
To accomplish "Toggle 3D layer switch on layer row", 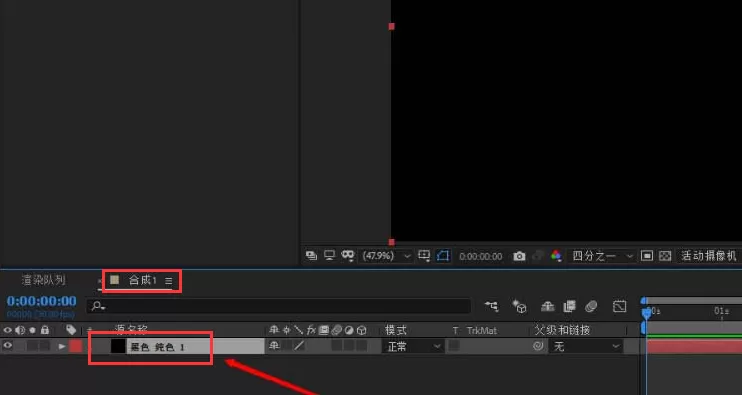I will 362,346.
